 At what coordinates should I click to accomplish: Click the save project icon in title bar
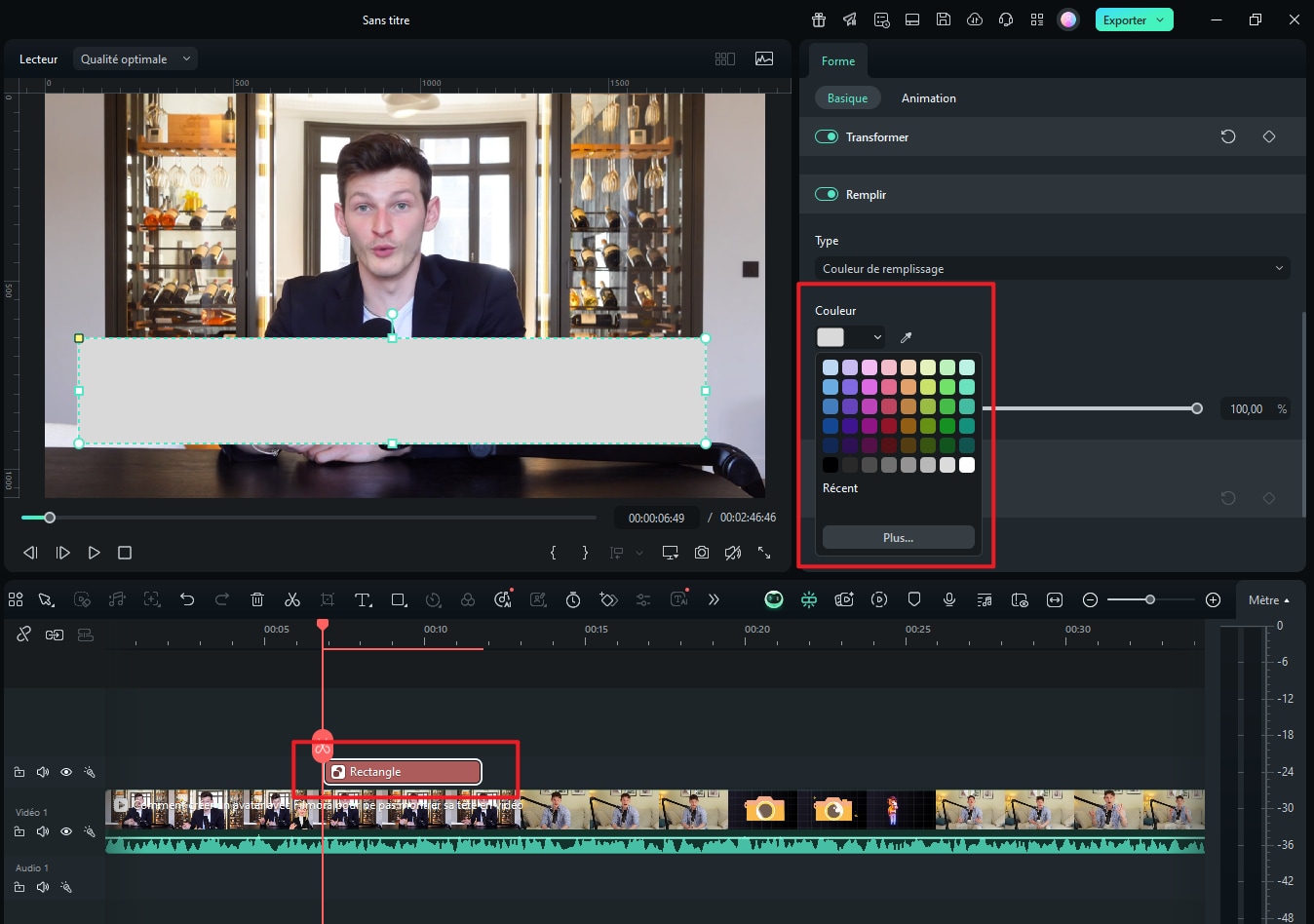[944, 19]
